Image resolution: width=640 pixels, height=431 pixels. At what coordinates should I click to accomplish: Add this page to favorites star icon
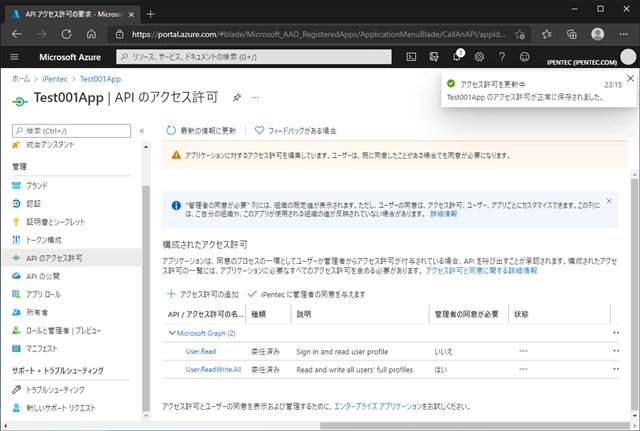pos(520,34)
